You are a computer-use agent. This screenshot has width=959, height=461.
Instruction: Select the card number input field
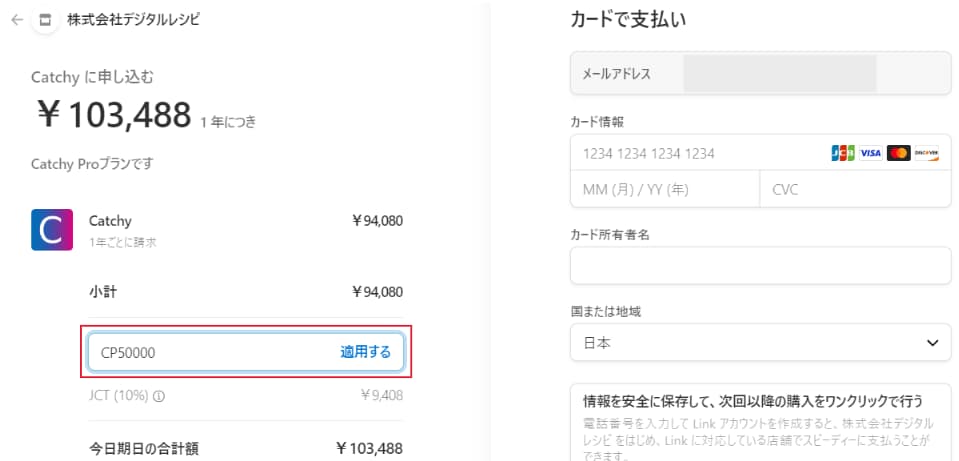(761, 153)
